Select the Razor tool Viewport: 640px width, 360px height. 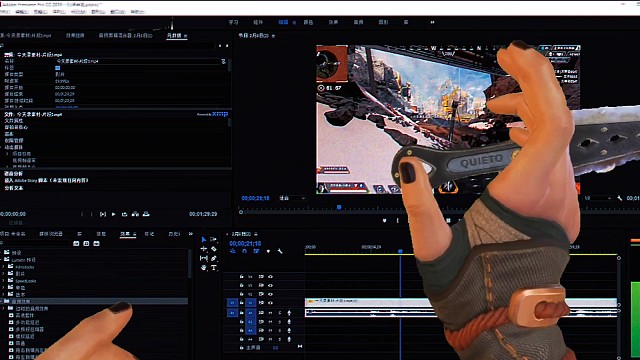pyautogui.click(x=213, y=249)
